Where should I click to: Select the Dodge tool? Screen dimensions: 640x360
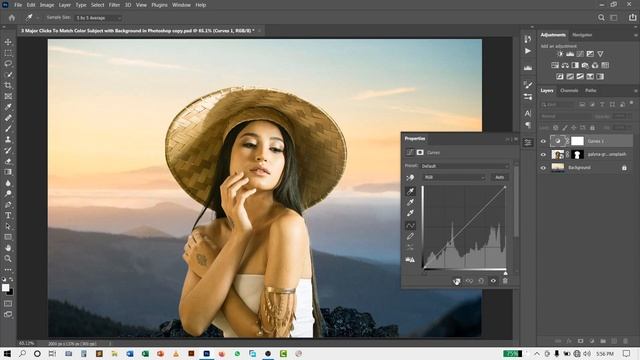pyautogui.click(x=8, y=193)
